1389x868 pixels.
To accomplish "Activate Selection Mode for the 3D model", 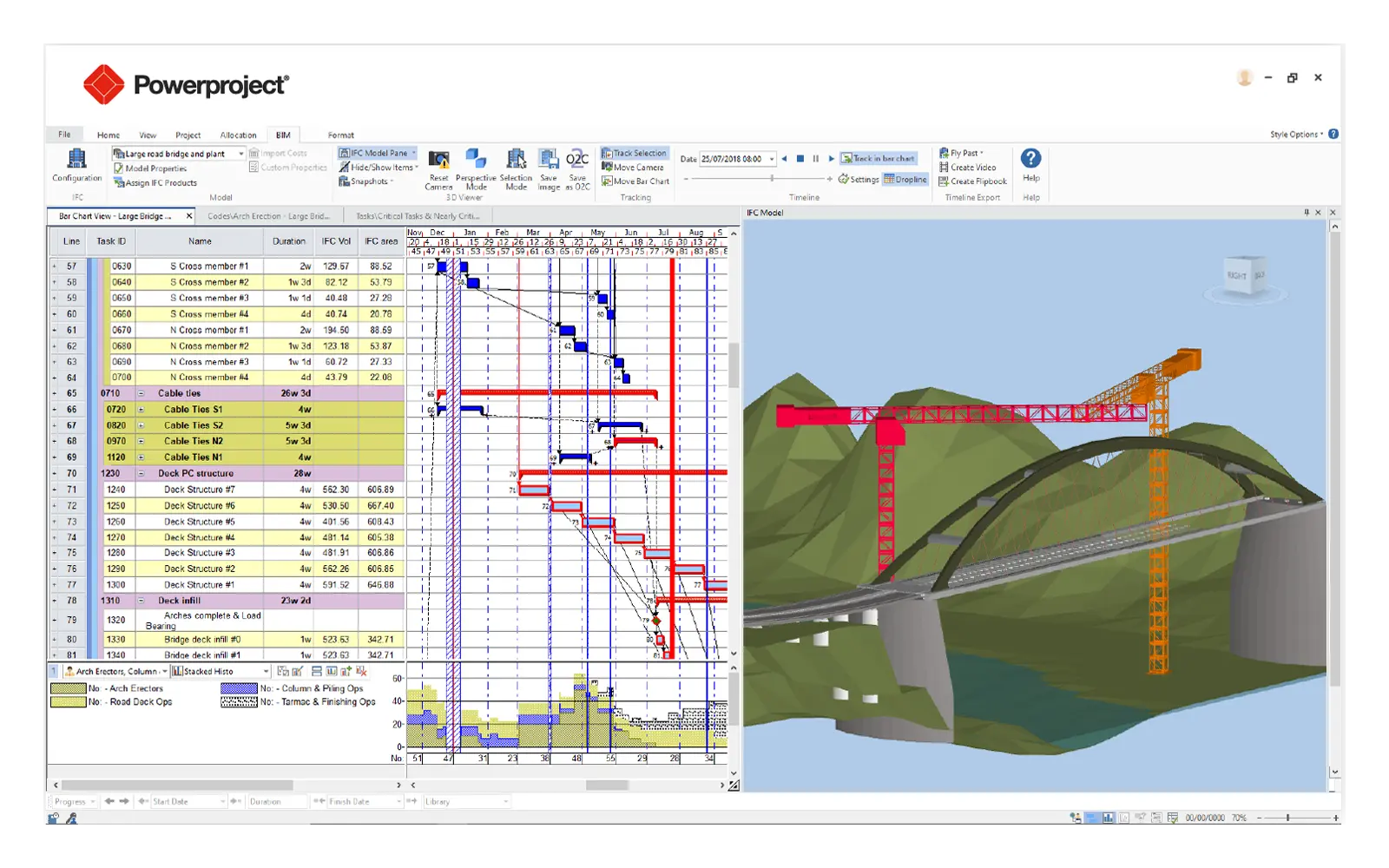I will (x=516, y=169).
